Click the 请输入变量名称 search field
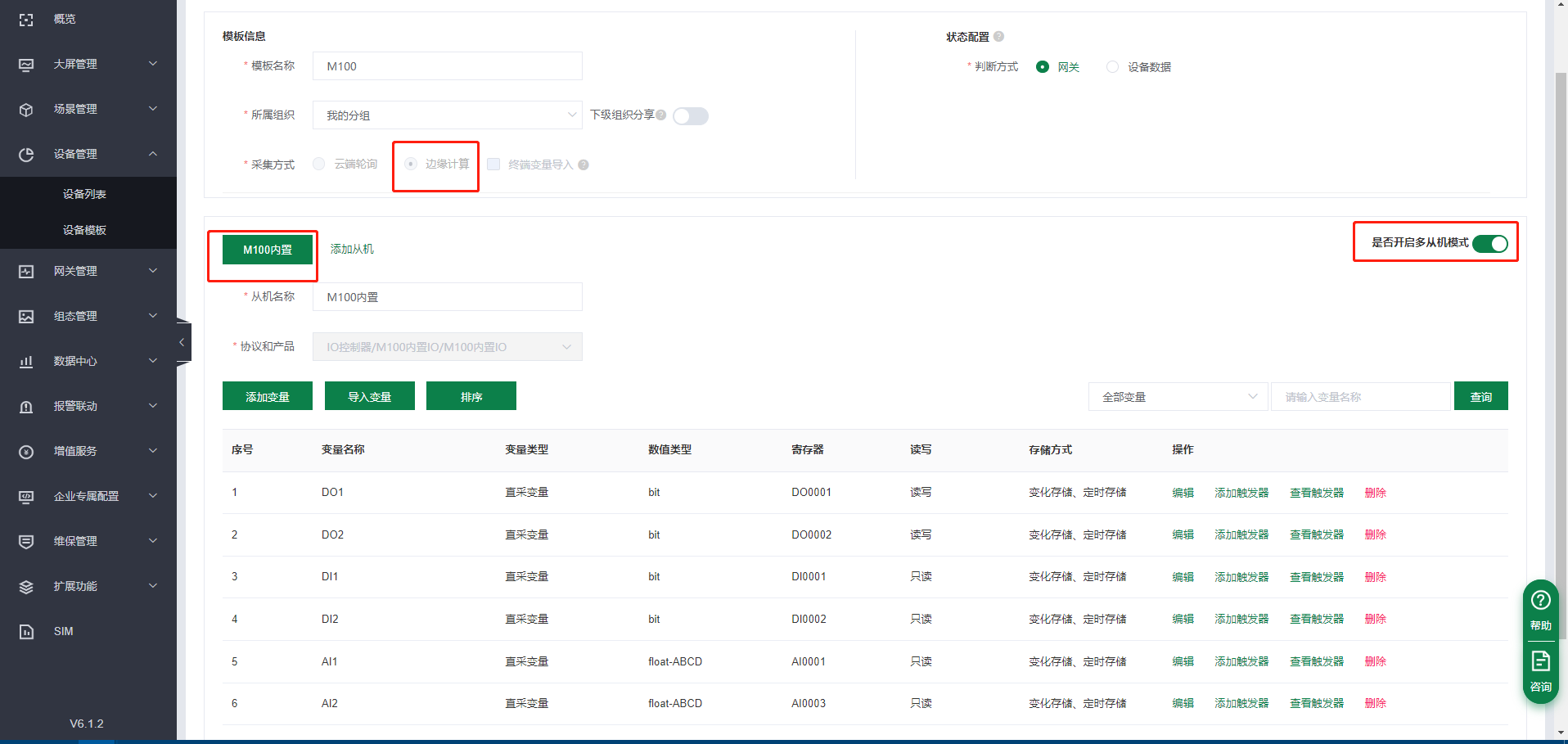Viewport: 1568px width, 744px height. (1359, 397)
